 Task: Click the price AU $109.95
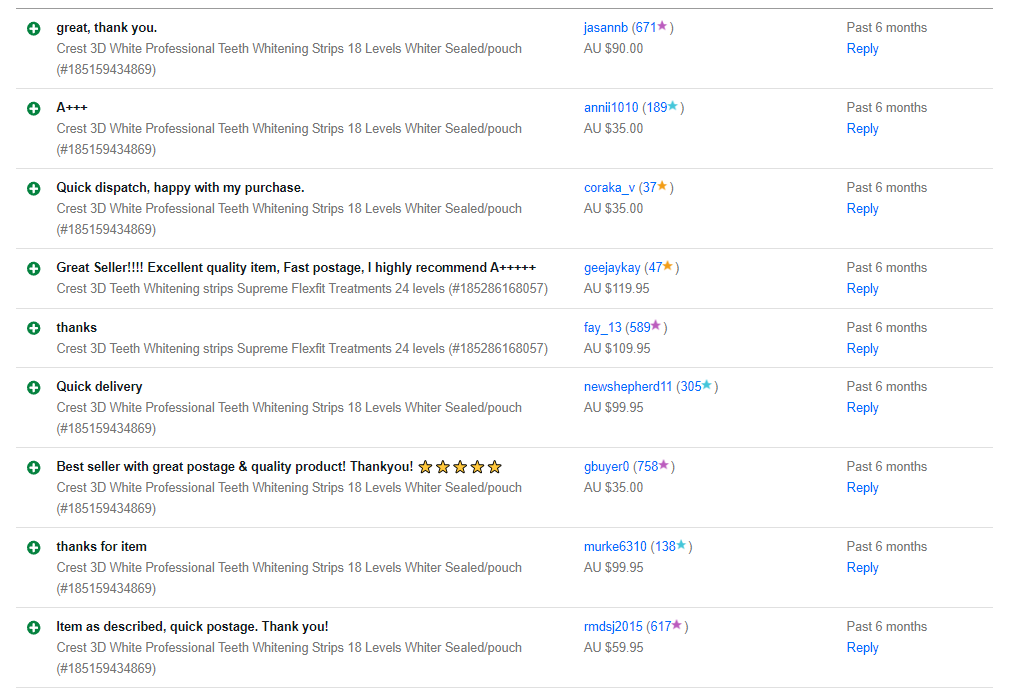[x=617, y=349]
